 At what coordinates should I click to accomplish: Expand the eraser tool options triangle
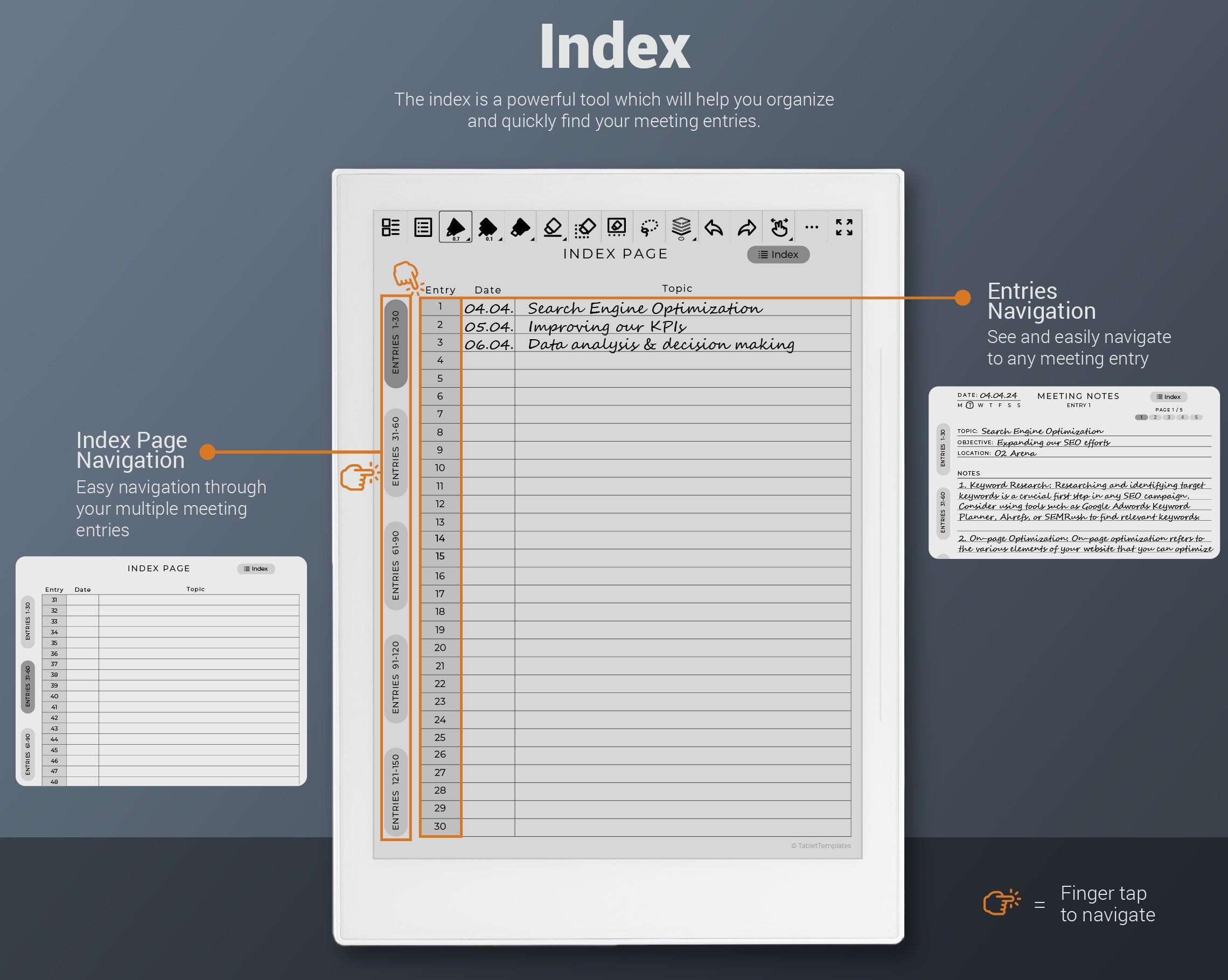point(566,239)
